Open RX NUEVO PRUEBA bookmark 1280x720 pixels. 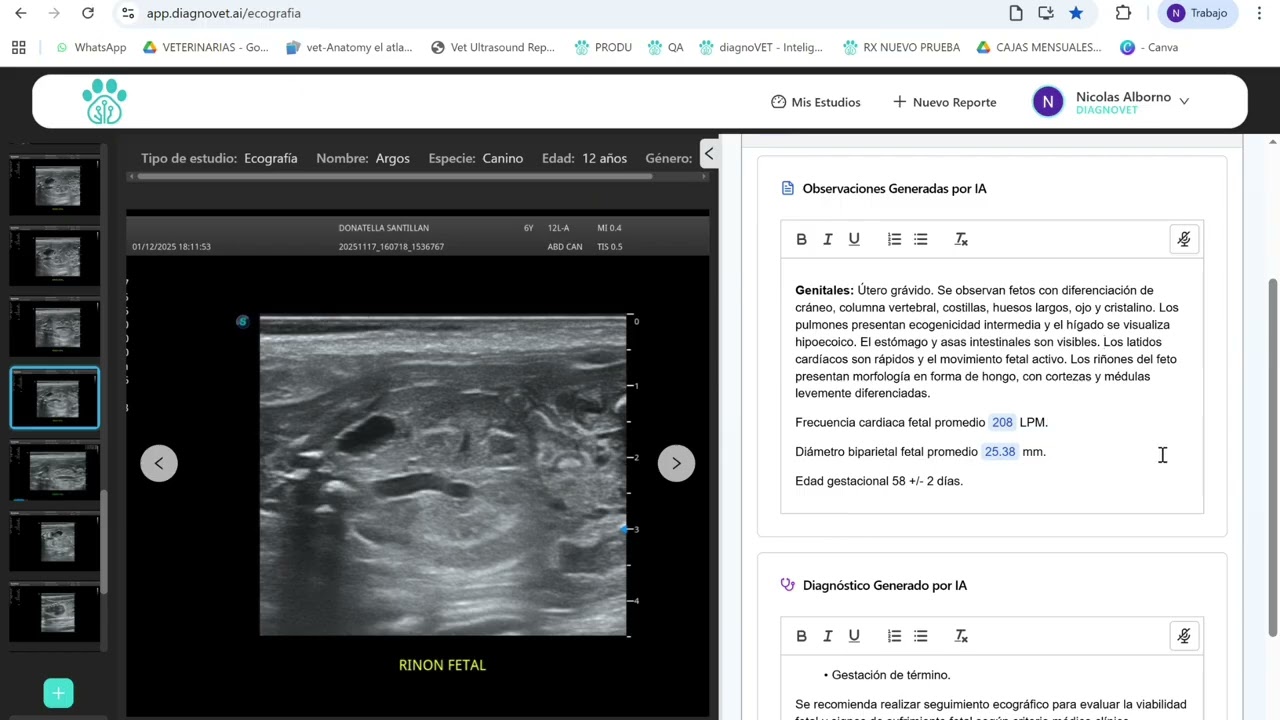click(901, 47)
